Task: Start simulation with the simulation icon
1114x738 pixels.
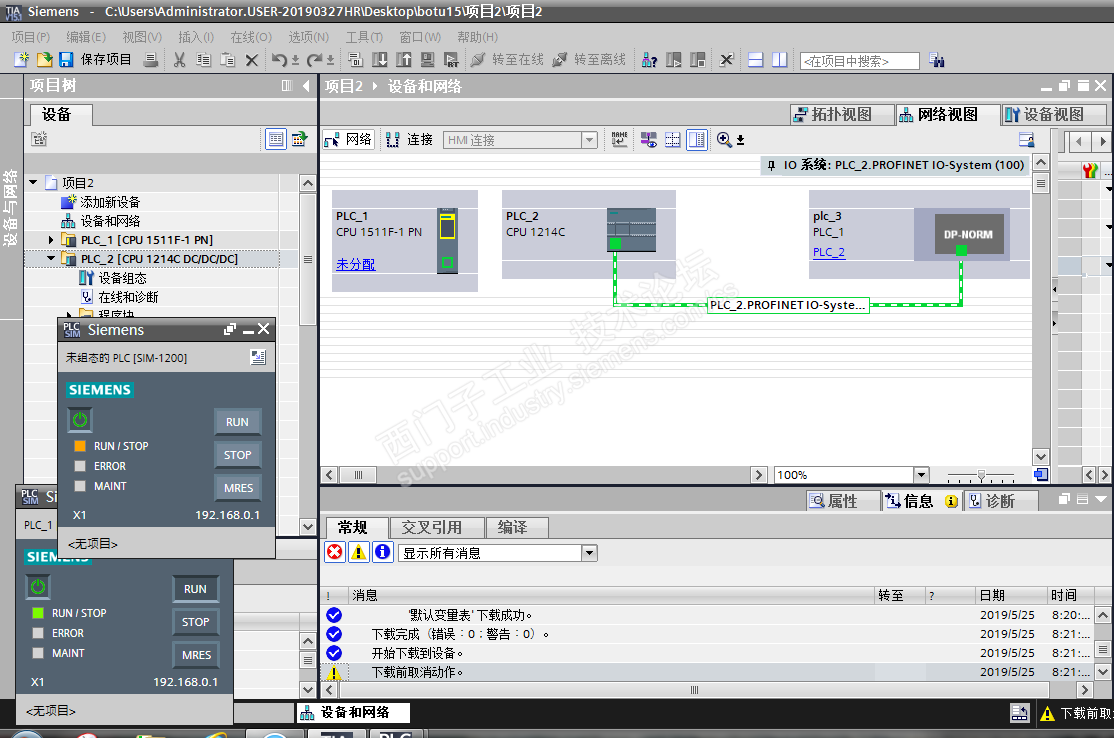Action: [427, 60]
